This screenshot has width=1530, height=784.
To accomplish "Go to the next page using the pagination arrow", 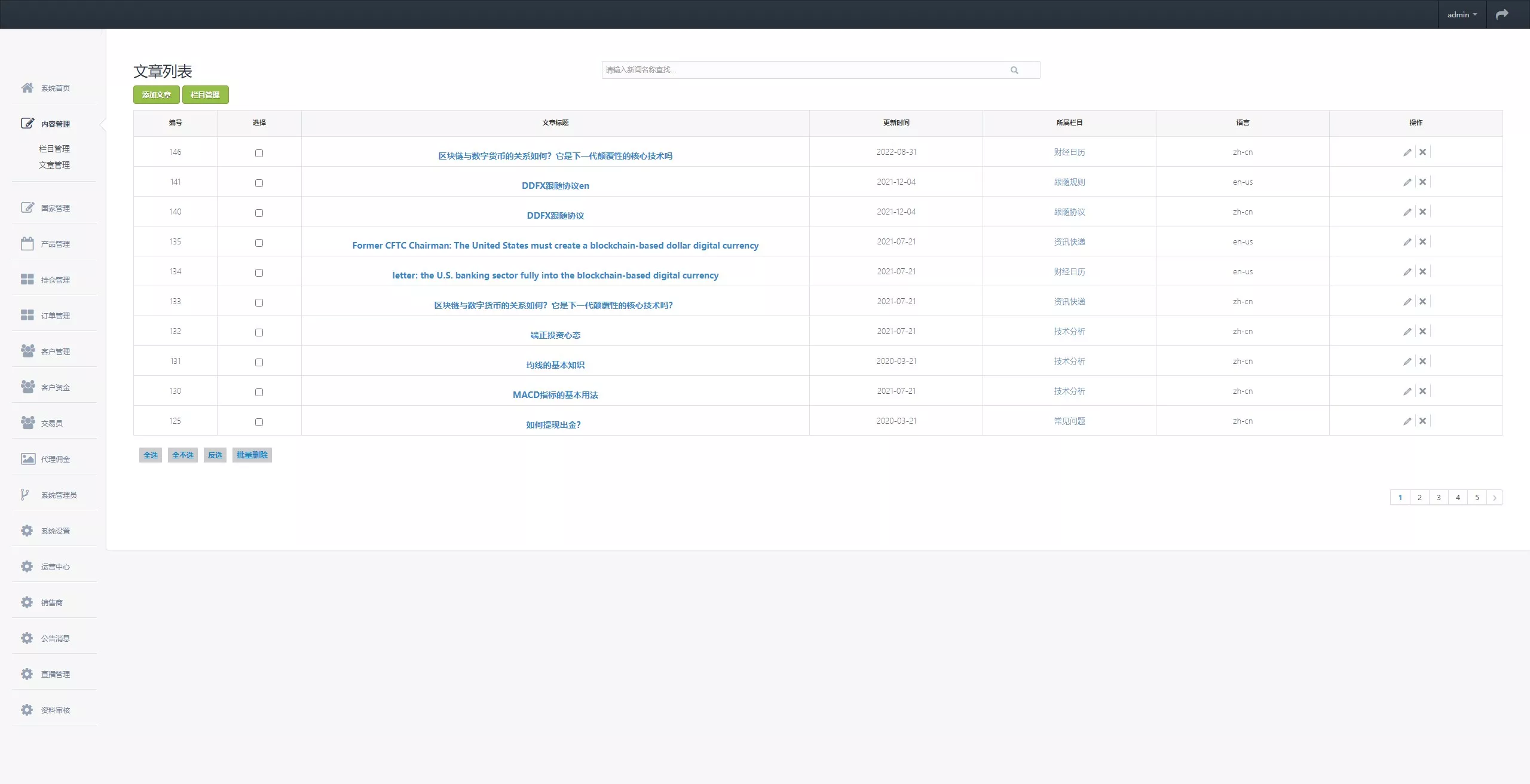I will (1495, 498).
